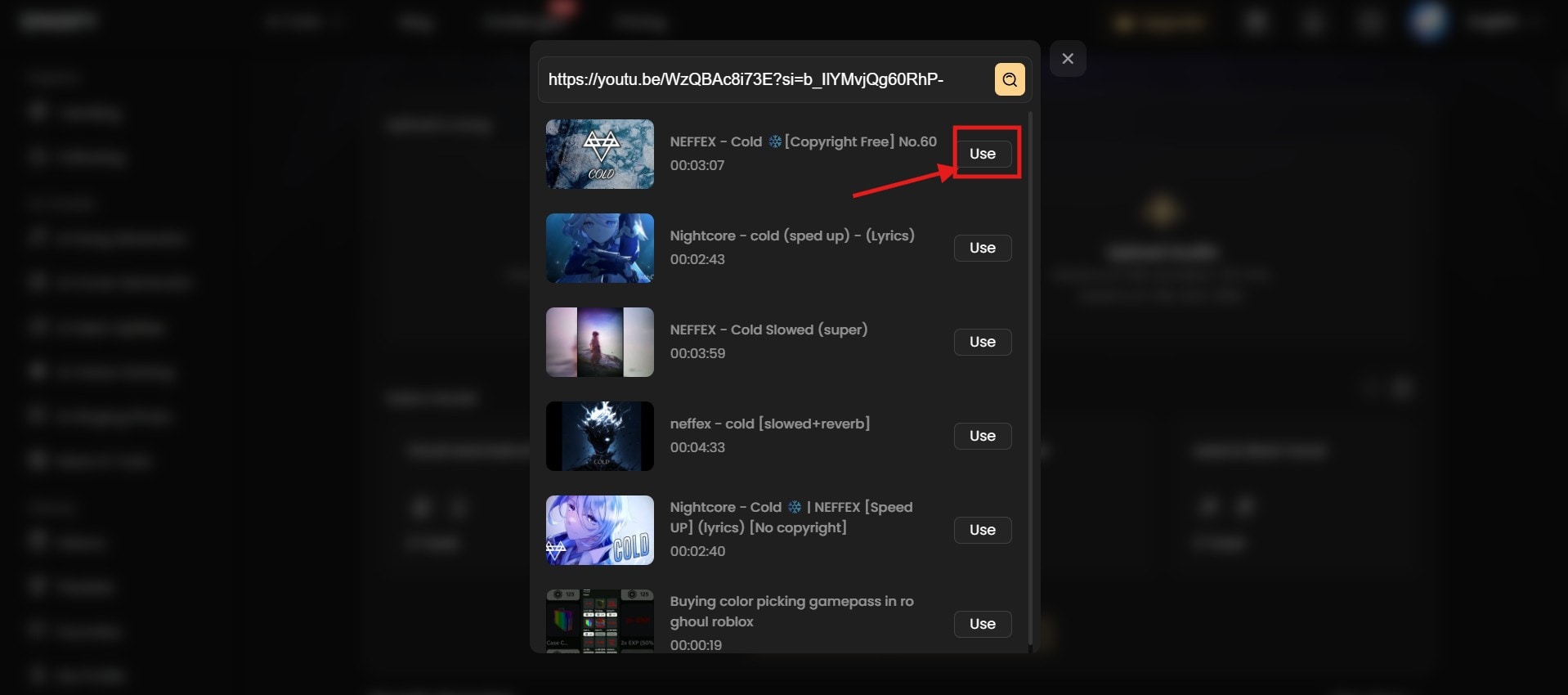
Task: Use the neffex - cold [slowed+reverb] track
Action: (983, 436)
